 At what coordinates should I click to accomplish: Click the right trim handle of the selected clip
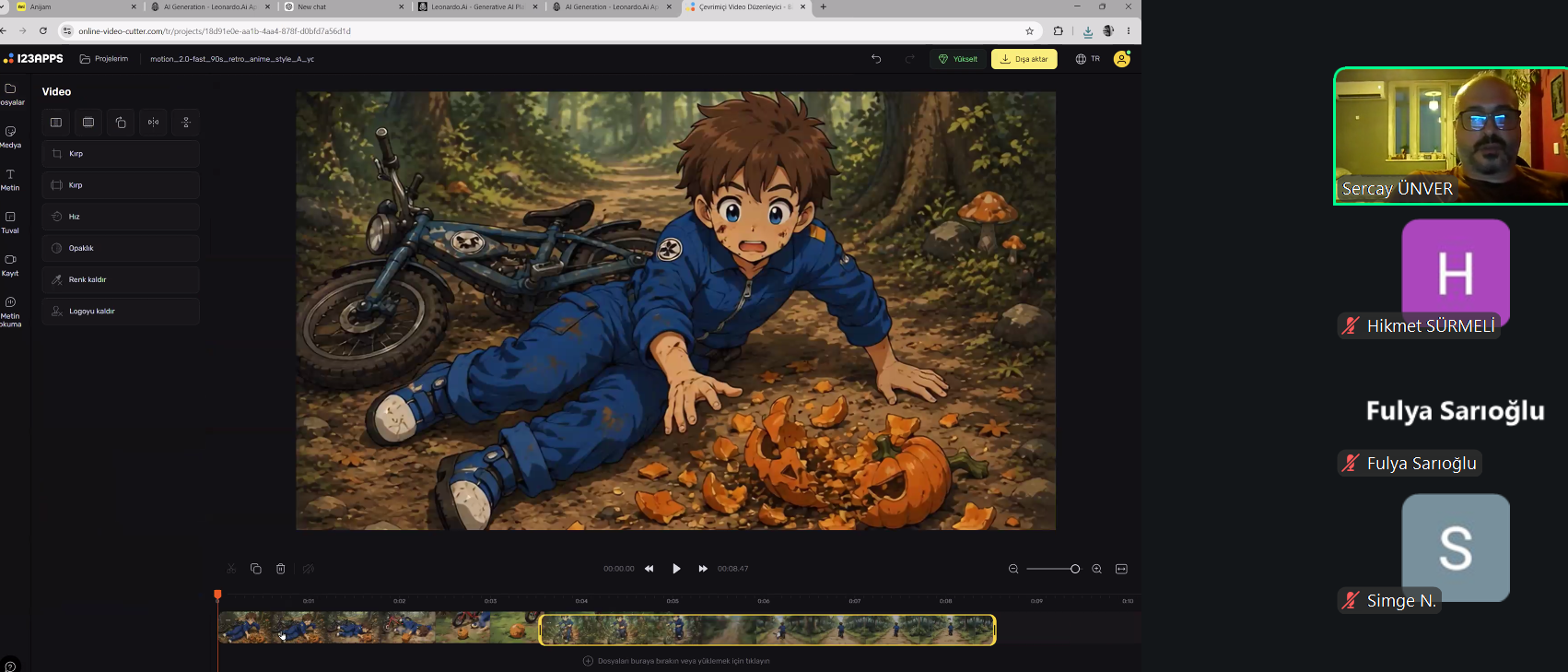coord(993,630)
